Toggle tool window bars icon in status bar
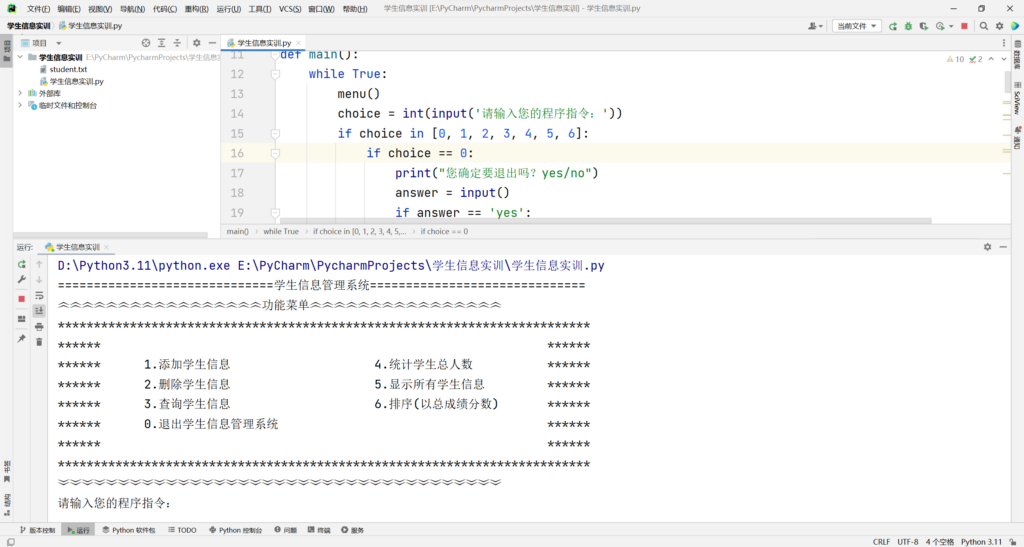Screen dimensions: 1024x547 point(10,542)
